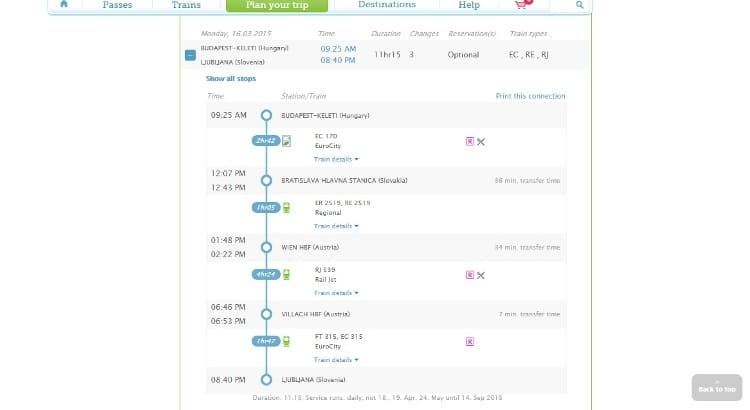The width and height of the screenshot is (750, 410).
Task: Click dining icon next to EC 170
Action: pyautogui.click(x=481, y=142)
